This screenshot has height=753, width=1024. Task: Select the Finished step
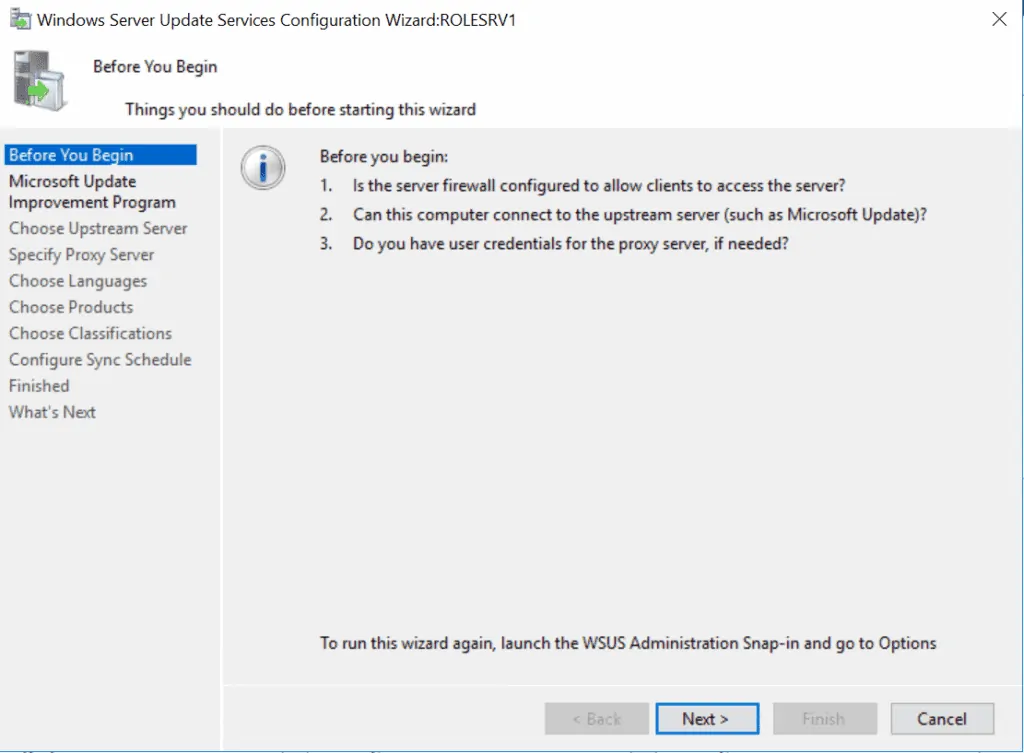point(39,385)
